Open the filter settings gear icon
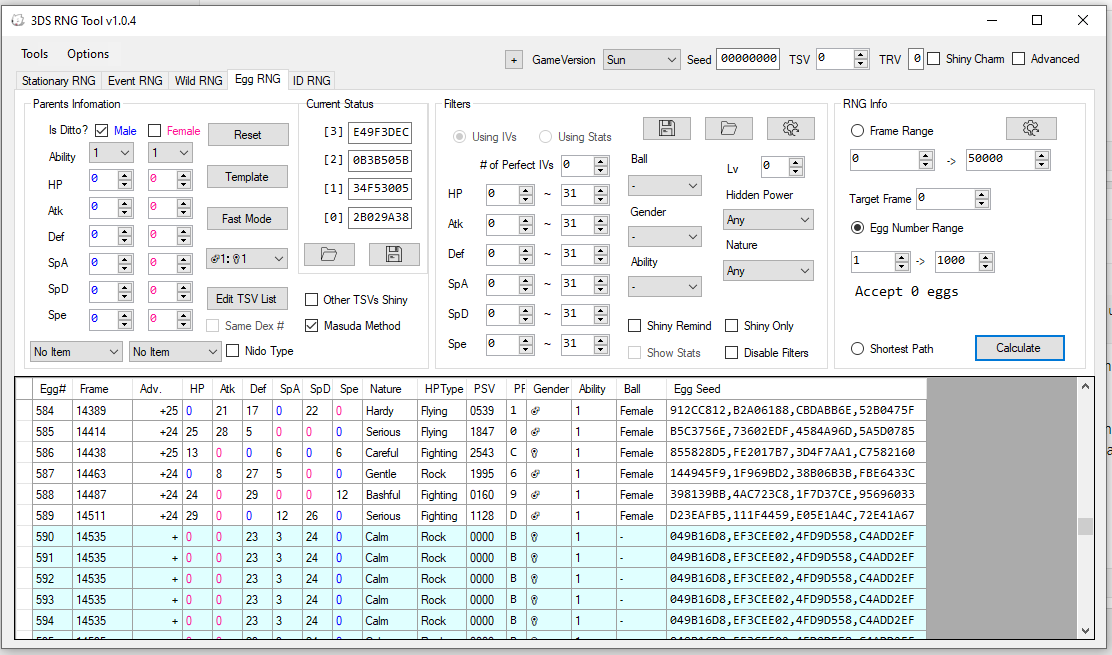Image resolution: width=1112 pixels, height=655 pixels. 790,128
